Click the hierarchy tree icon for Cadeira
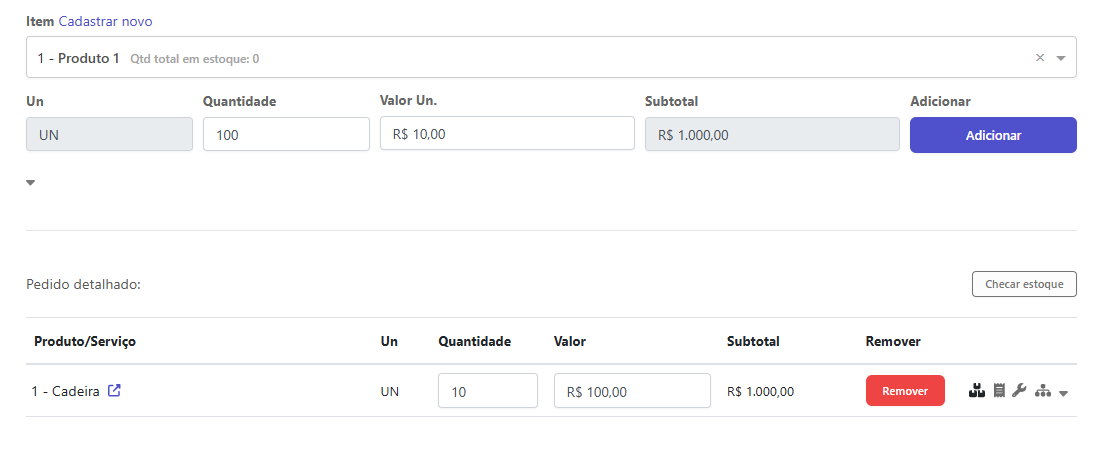1097x455 pixels. (x=1043, y=391)
